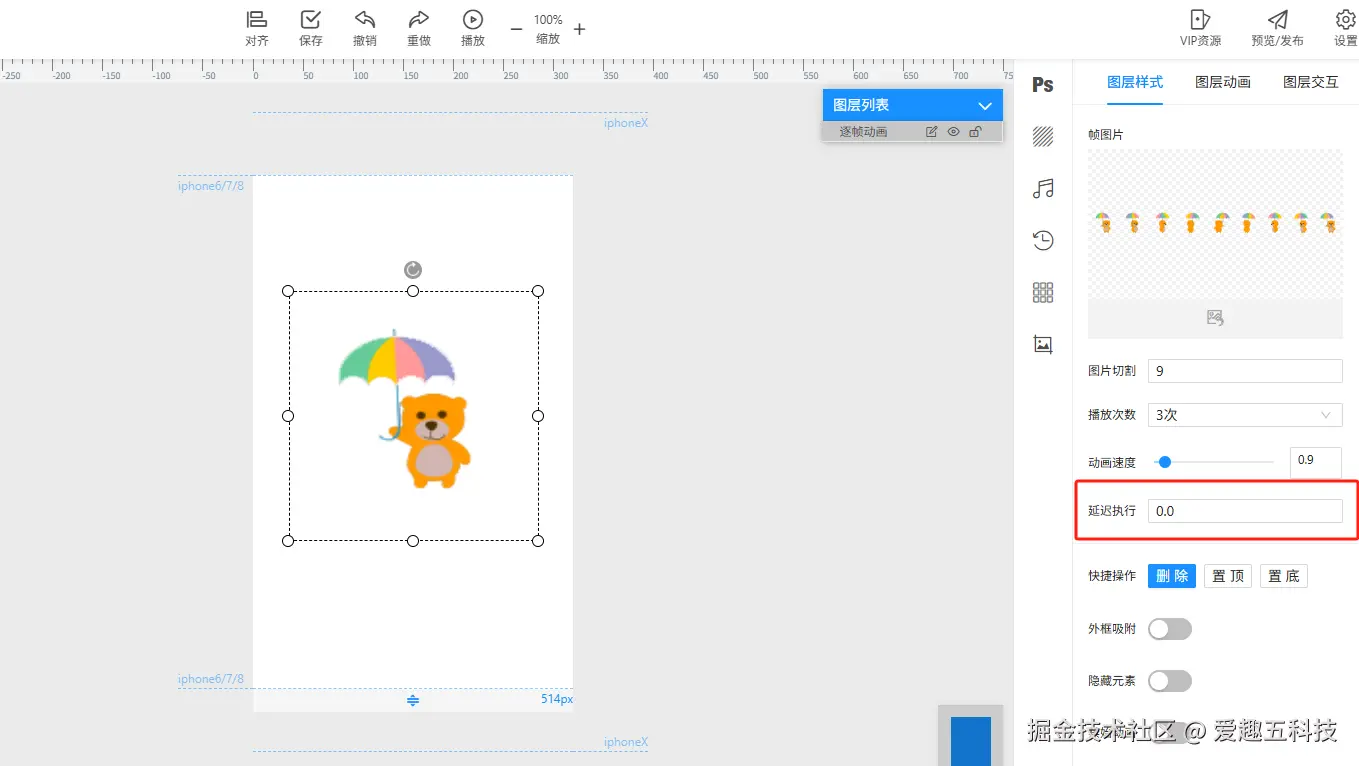
Task: Toggle the 隐藏元素 switch
Action: point(1170,681)
